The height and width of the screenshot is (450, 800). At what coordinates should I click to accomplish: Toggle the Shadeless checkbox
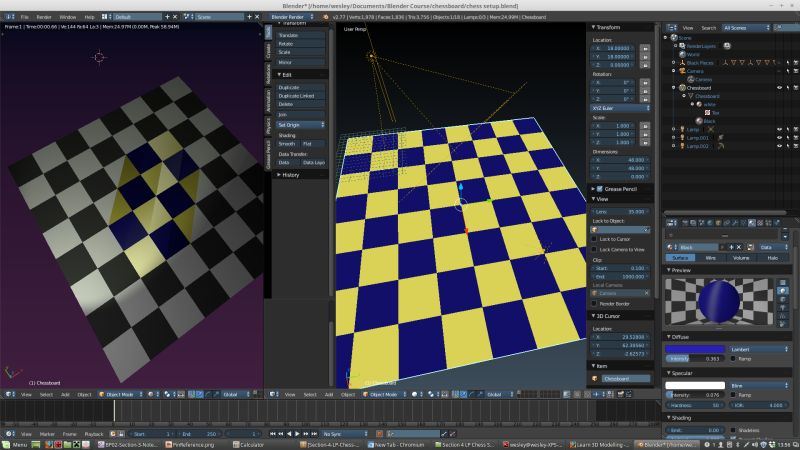pyautogui.click(x=733, y=430)
